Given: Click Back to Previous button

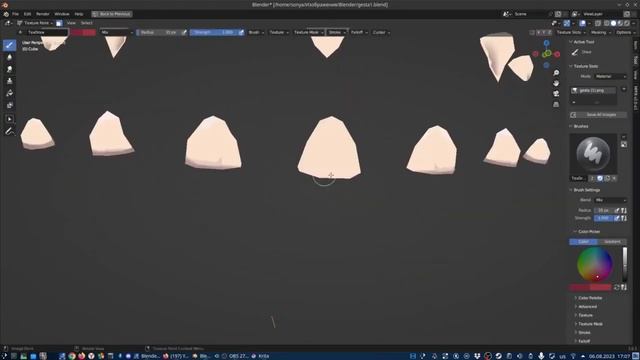Looking at the screenshot, I should [x=112, y=14].
